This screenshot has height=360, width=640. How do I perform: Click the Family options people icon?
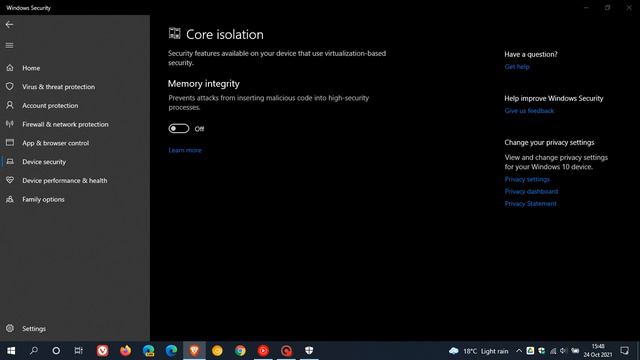10,199
